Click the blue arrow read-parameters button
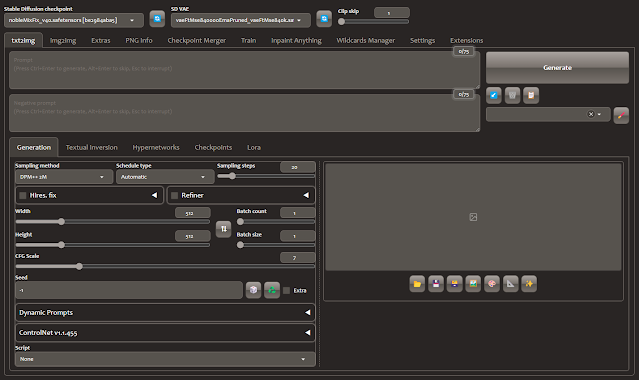 (x=494, y=95)
